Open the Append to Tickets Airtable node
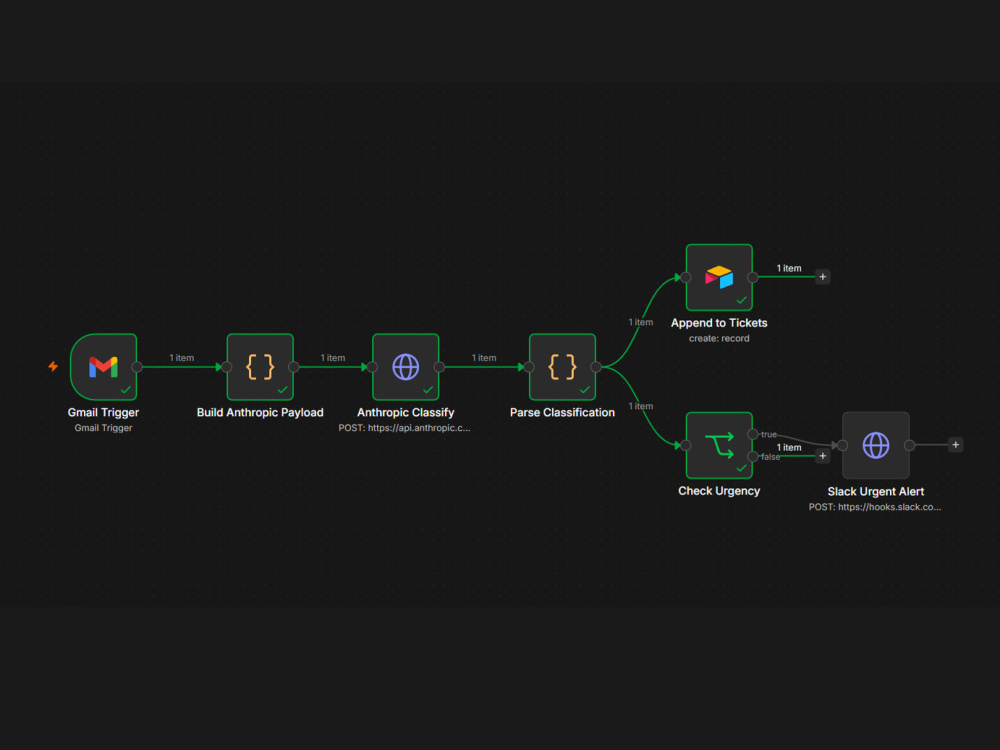This screenshot has height=750, width=1000. pos(719,277)
